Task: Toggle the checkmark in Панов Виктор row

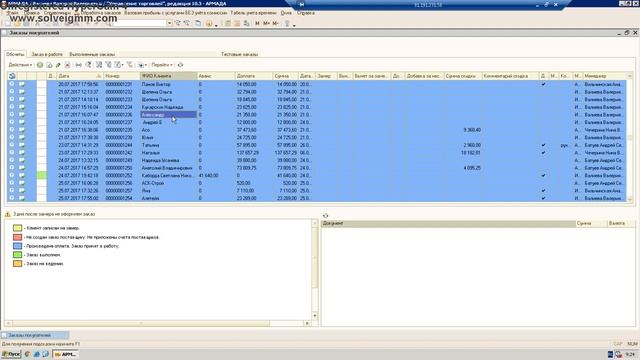Action: pyautogui.click(x=543, y=84)
